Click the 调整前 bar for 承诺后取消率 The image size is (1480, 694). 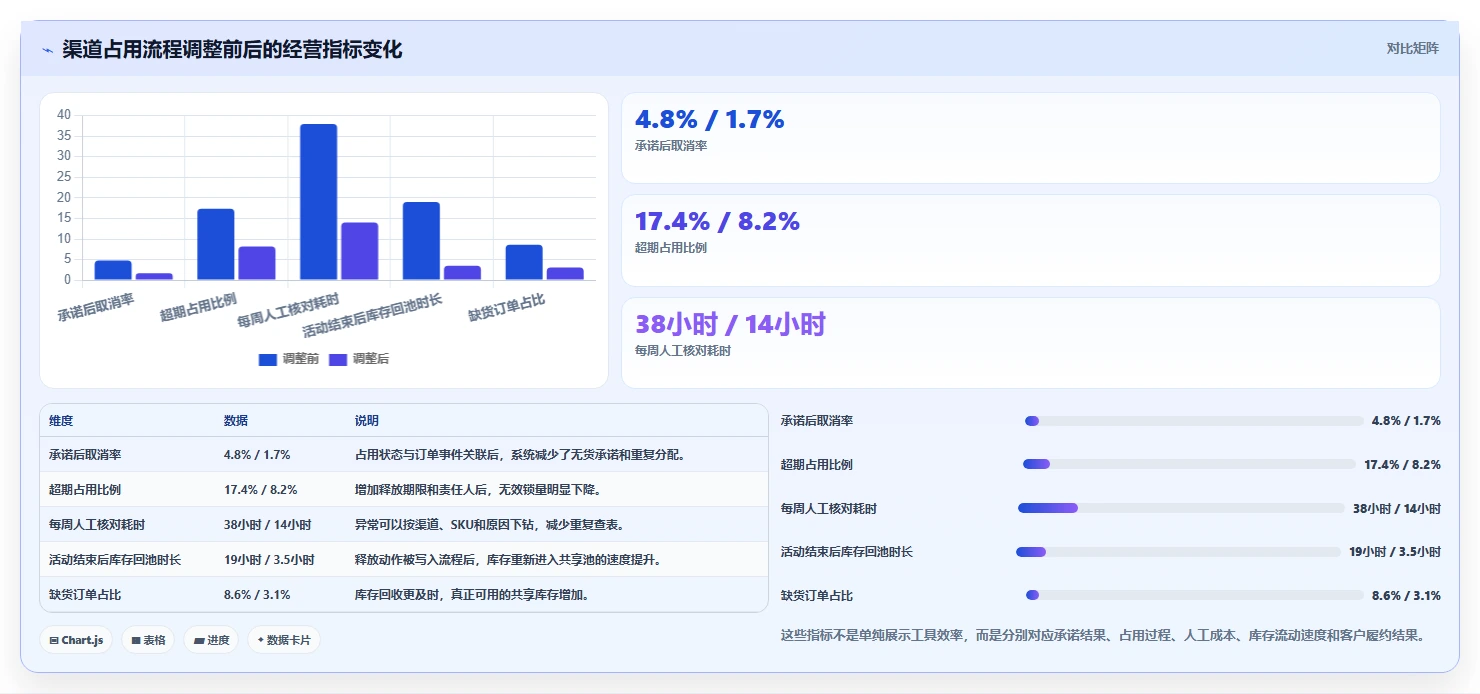113,270
